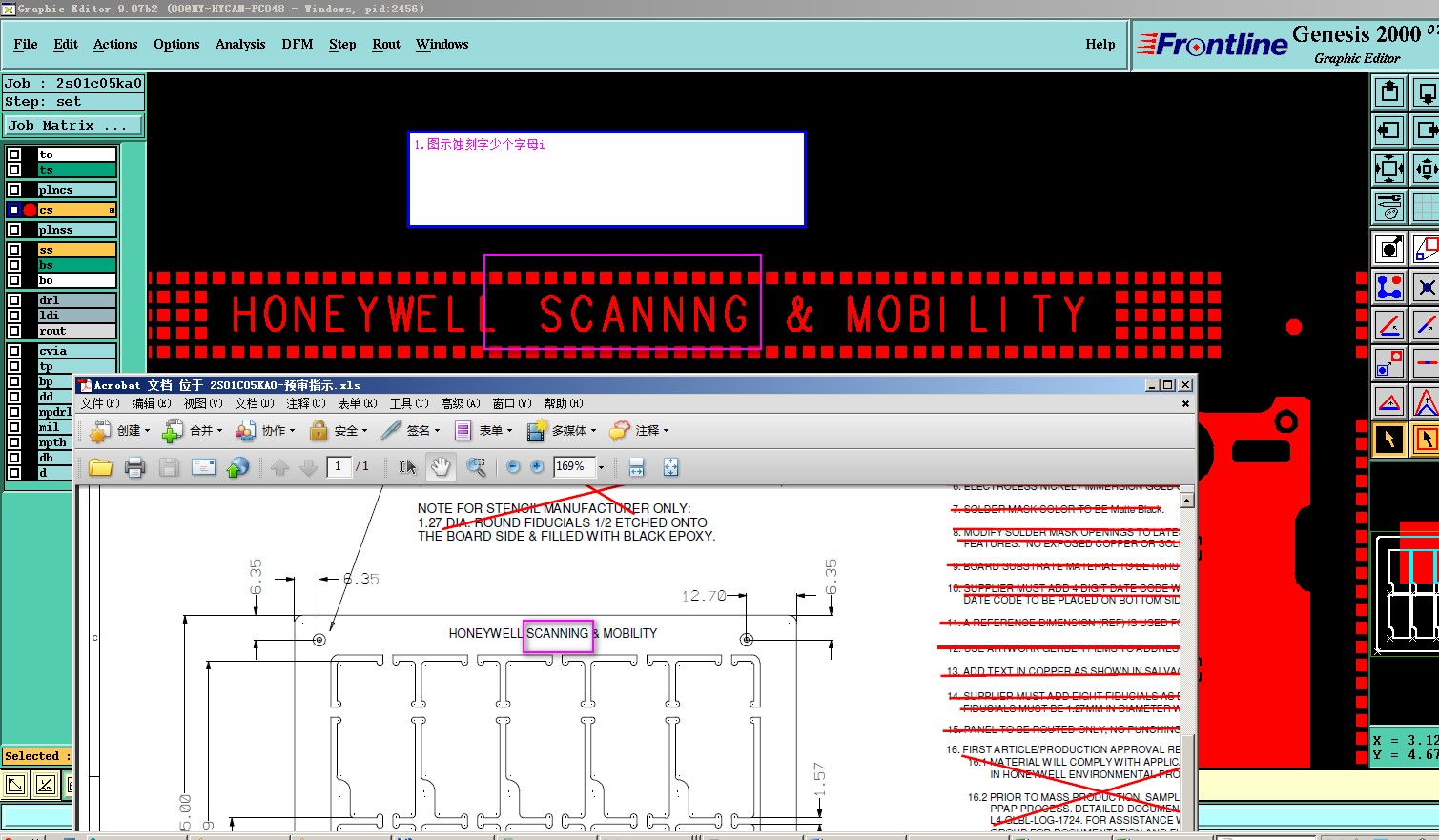Viewport: 1439px width, 840px height.
Task: Open the 协作 (Collaborate) dropdown
Action: (265, 431)
